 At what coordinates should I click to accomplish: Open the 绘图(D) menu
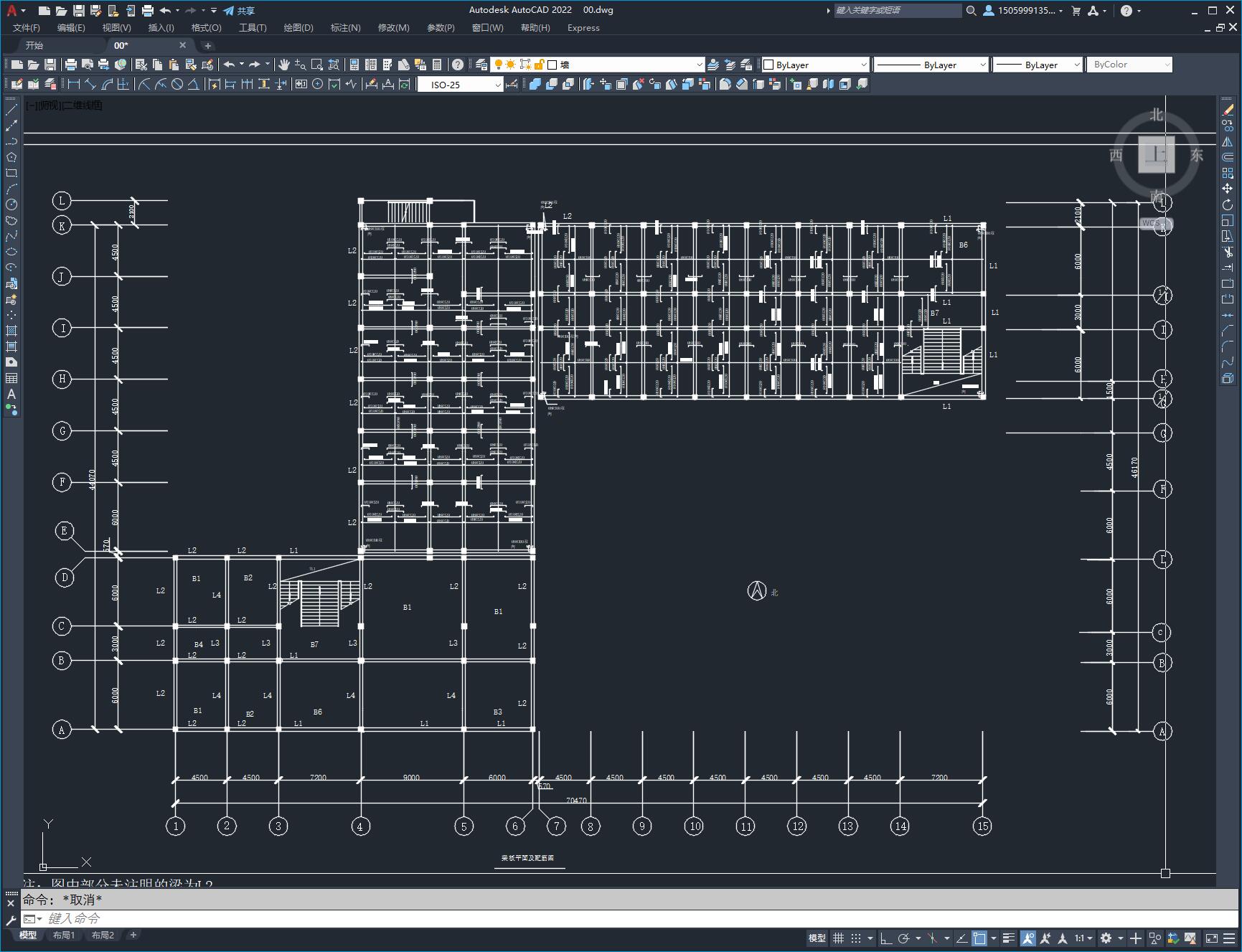pyautogui.click(x=298, y=28)
